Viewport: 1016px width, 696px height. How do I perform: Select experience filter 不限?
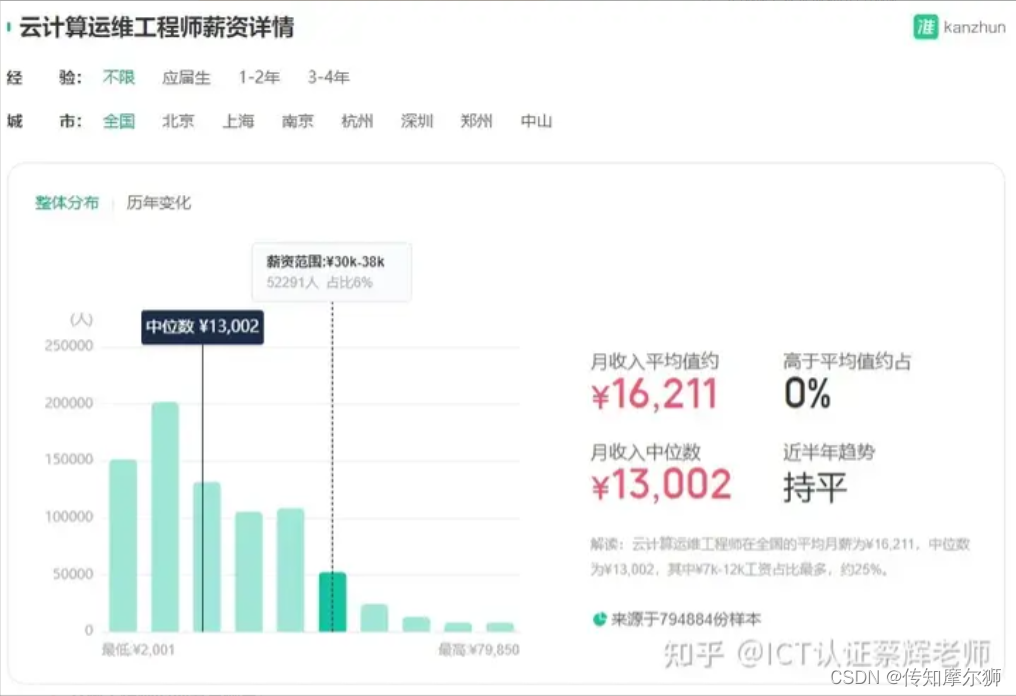pos(119,77)
